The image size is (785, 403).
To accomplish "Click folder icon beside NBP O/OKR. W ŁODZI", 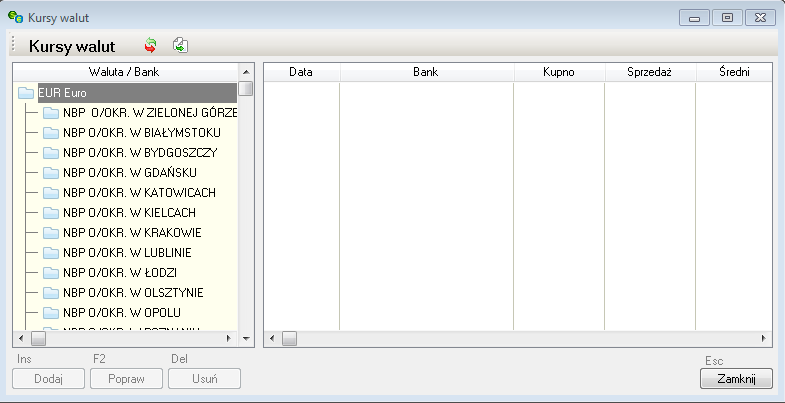I will 51,273.
